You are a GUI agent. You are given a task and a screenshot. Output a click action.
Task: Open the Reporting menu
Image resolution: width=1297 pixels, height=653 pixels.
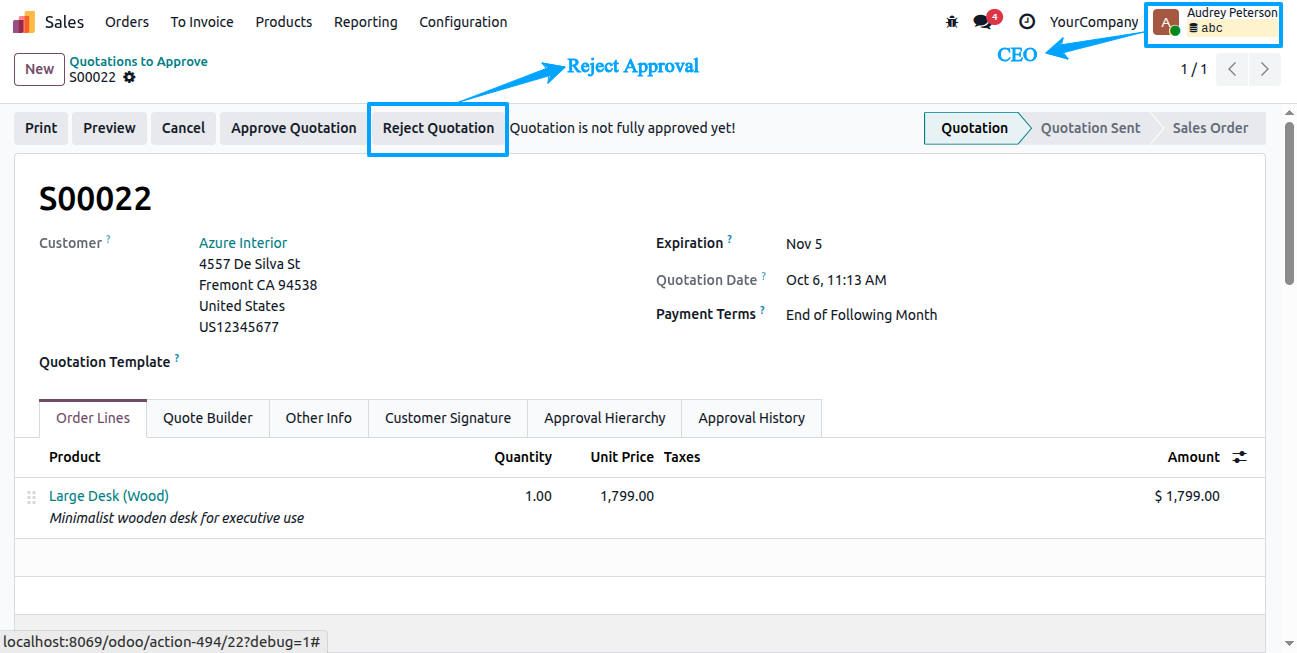click(x=365, y=22)
